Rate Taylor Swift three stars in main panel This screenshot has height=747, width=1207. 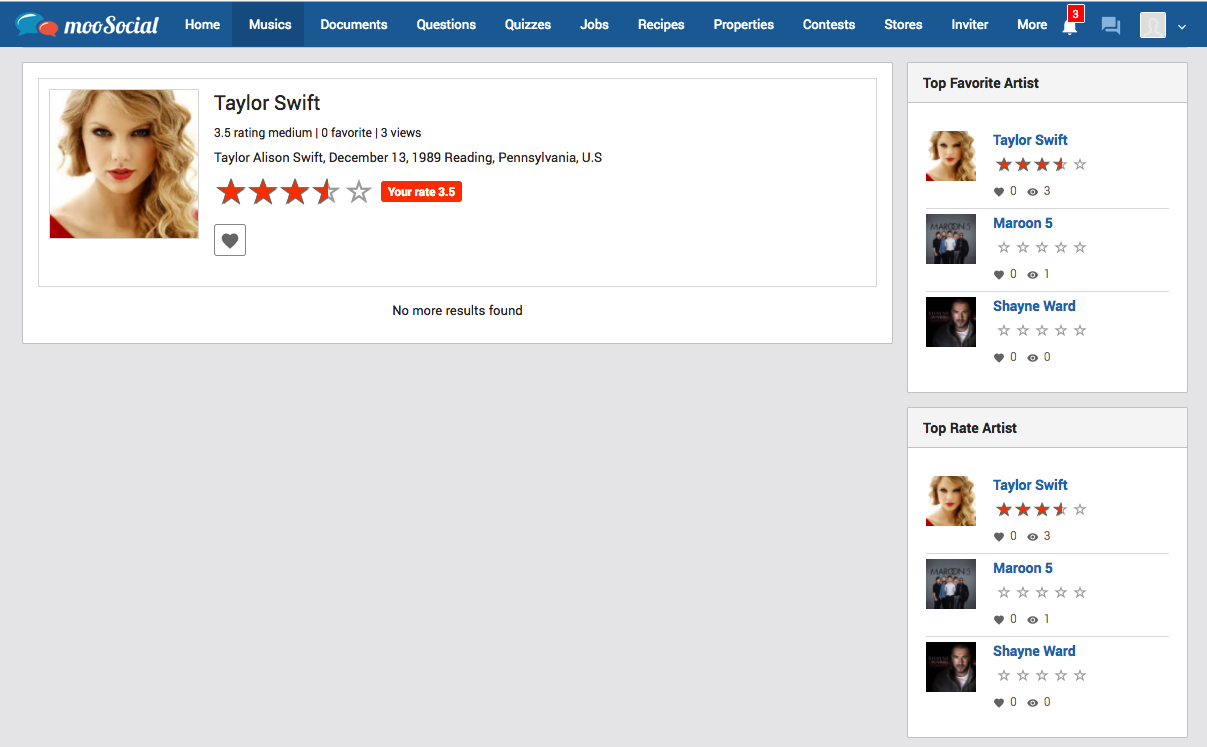click(295, 192)
